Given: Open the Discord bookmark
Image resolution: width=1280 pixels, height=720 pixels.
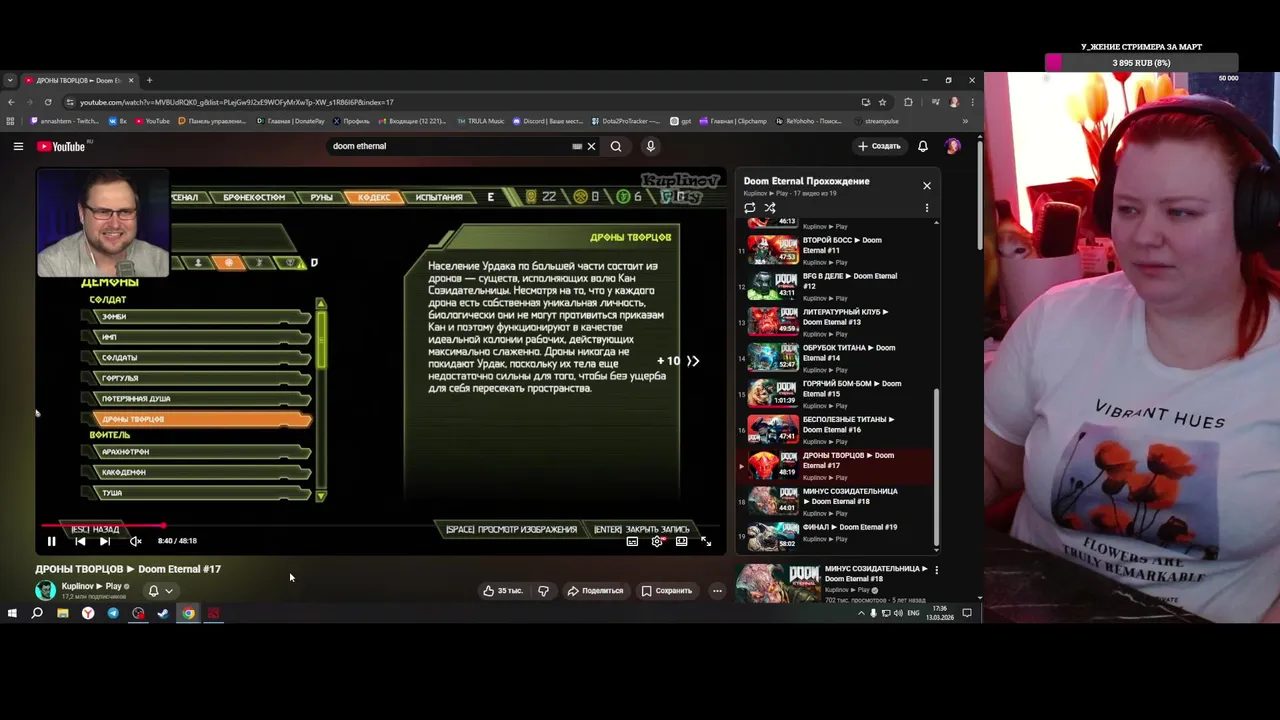Looking at the screenshot, I should tap(547, 121).
